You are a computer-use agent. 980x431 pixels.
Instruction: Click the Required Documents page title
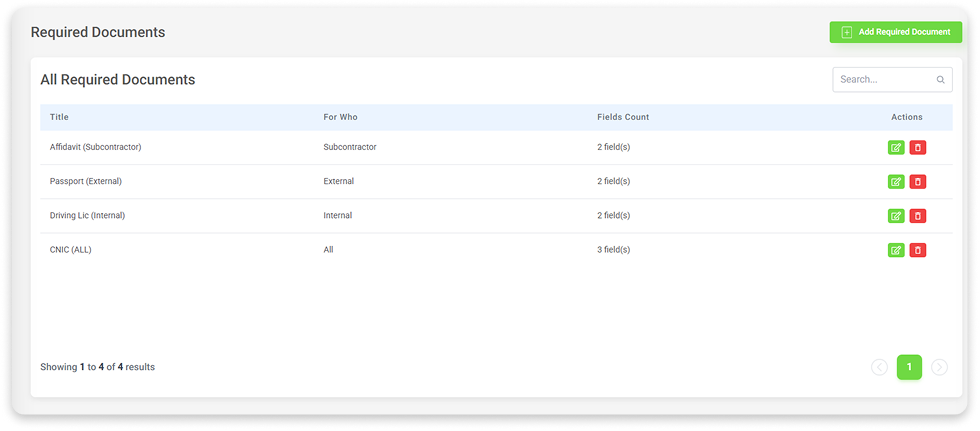coord(98,32)
